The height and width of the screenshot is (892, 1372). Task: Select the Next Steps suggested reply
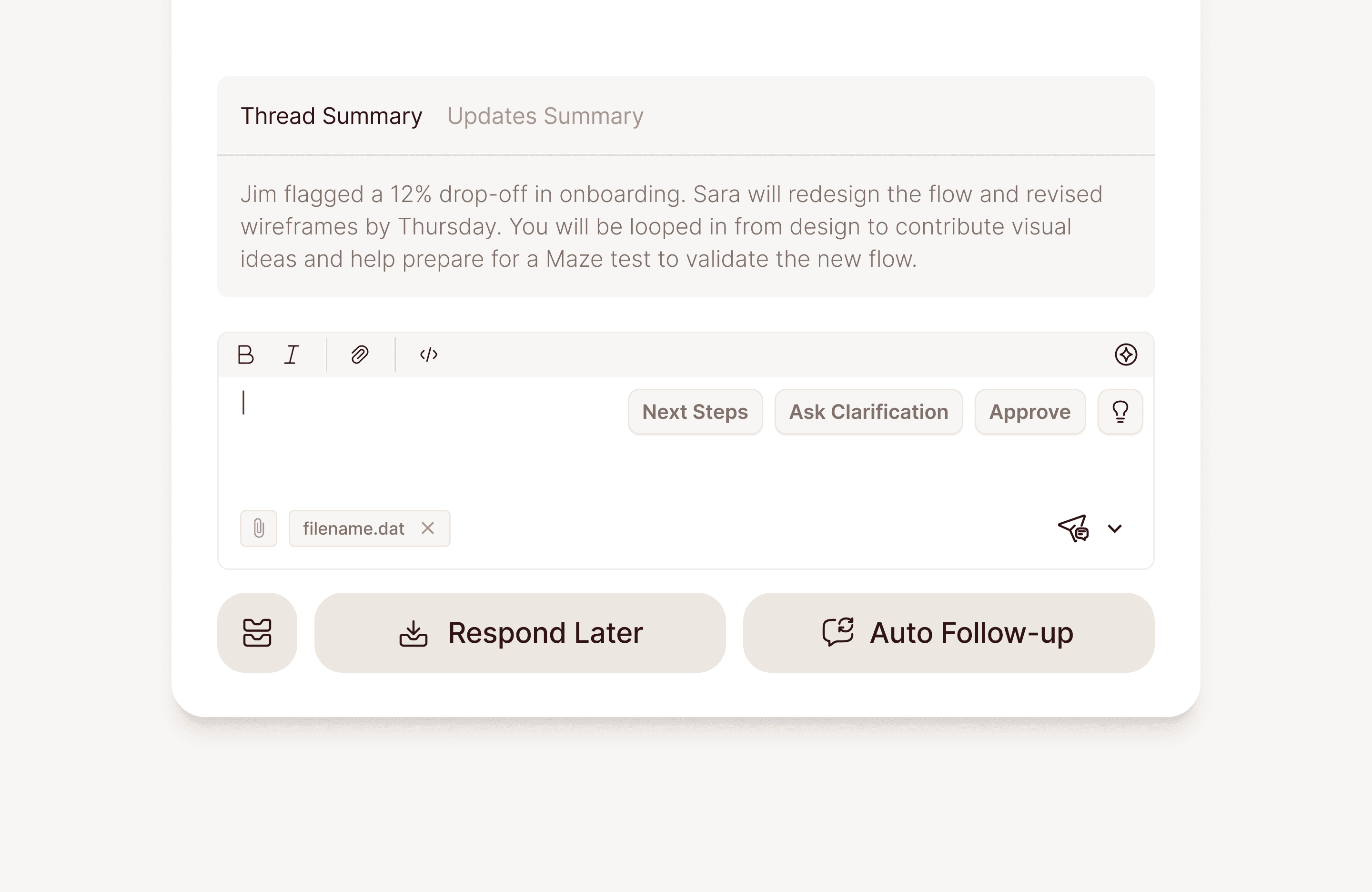click(x=695, y=411)
